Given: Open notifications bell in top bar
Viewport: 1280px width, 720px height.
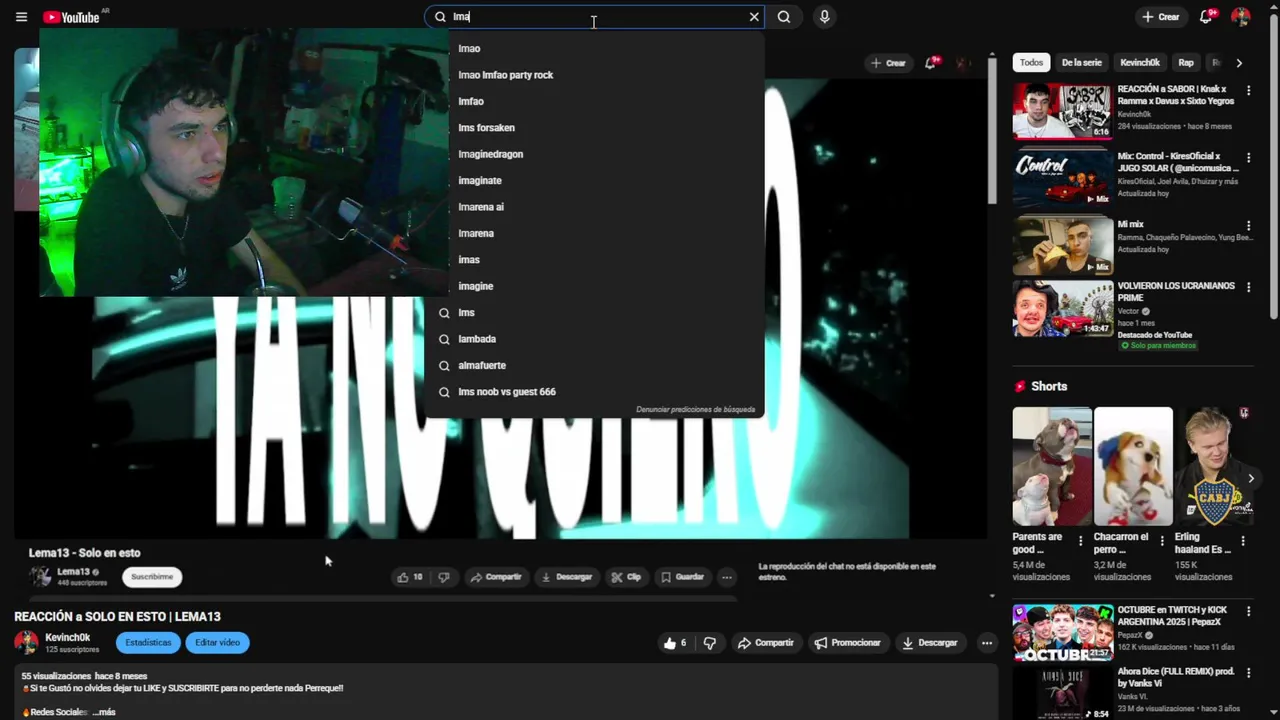Looking at the screenshot, I should click(1208, 17).
